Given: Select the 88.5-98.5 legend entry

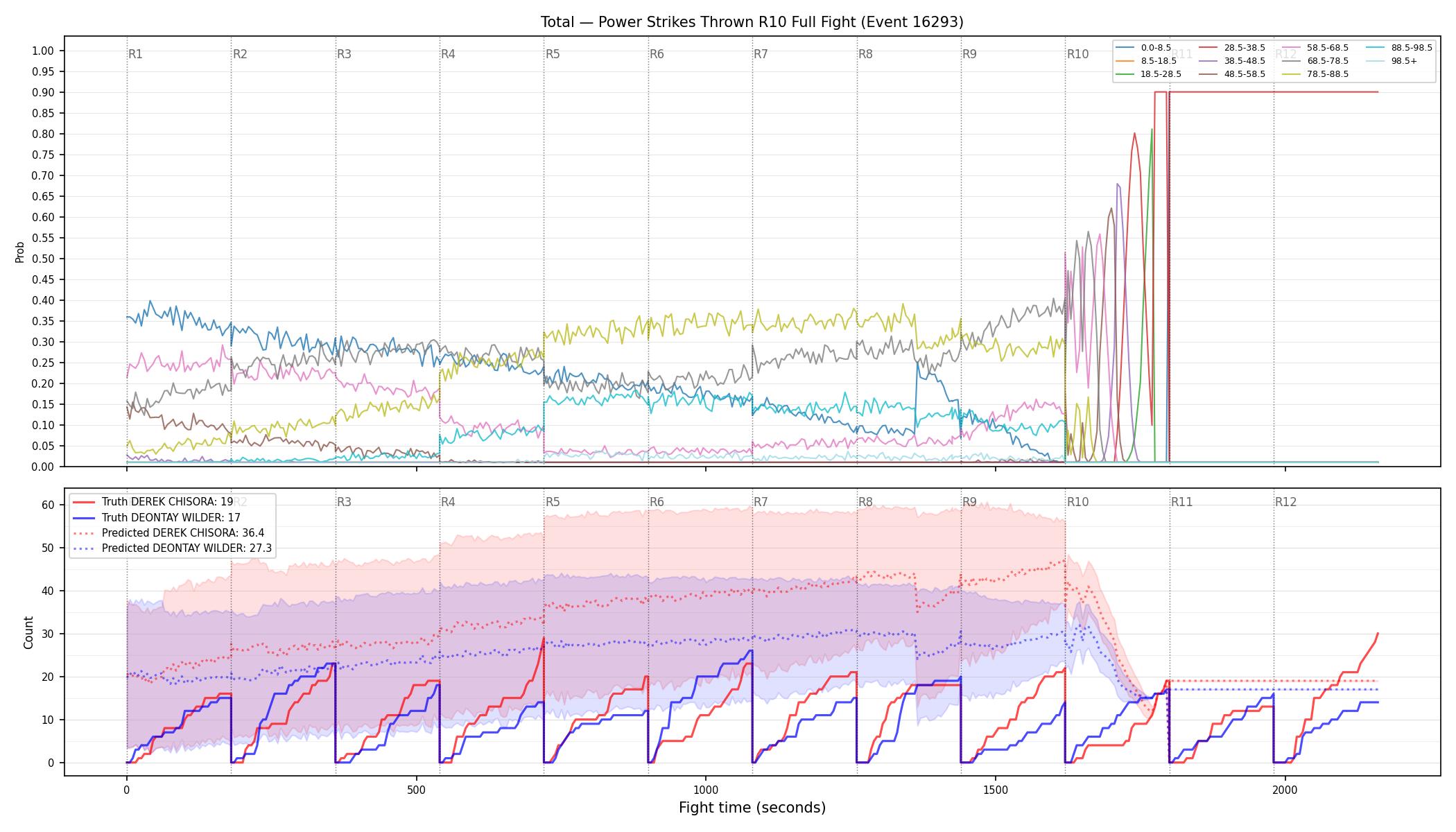Looking at the screenshot, I should pyautogui.click(x=1398, y=48).
